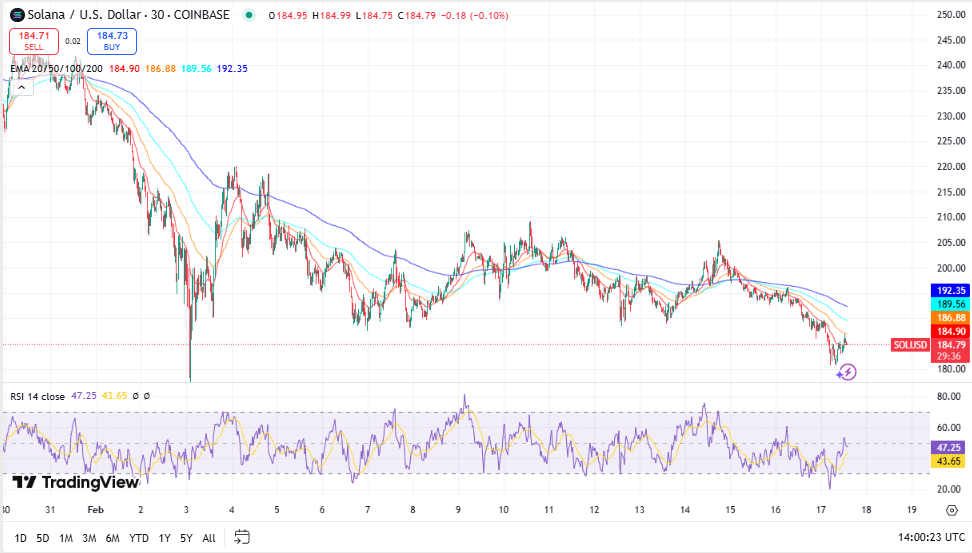Click the orange EMA value 186.88 in legend
This screenshot has width=972, height=553.
pyautogui.click(x=160, y=69)
